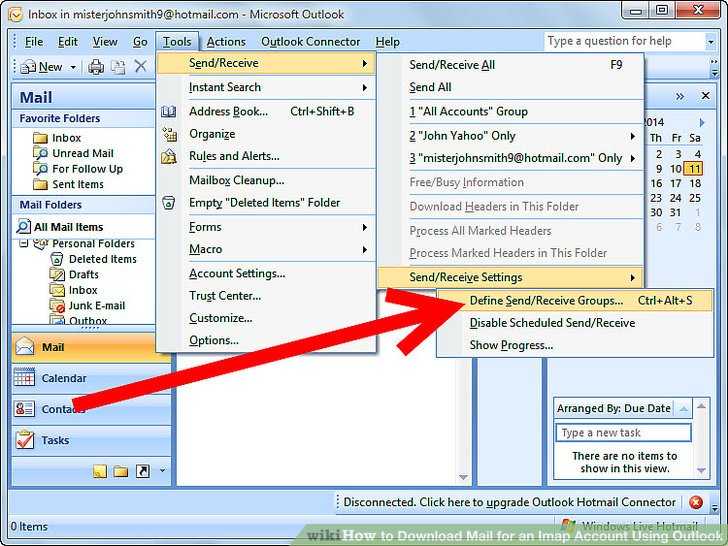Click task list scrollbar down arrow
The height and width of the screenshot is (546, 728).
pyautogui.click(x=702, y=471)
